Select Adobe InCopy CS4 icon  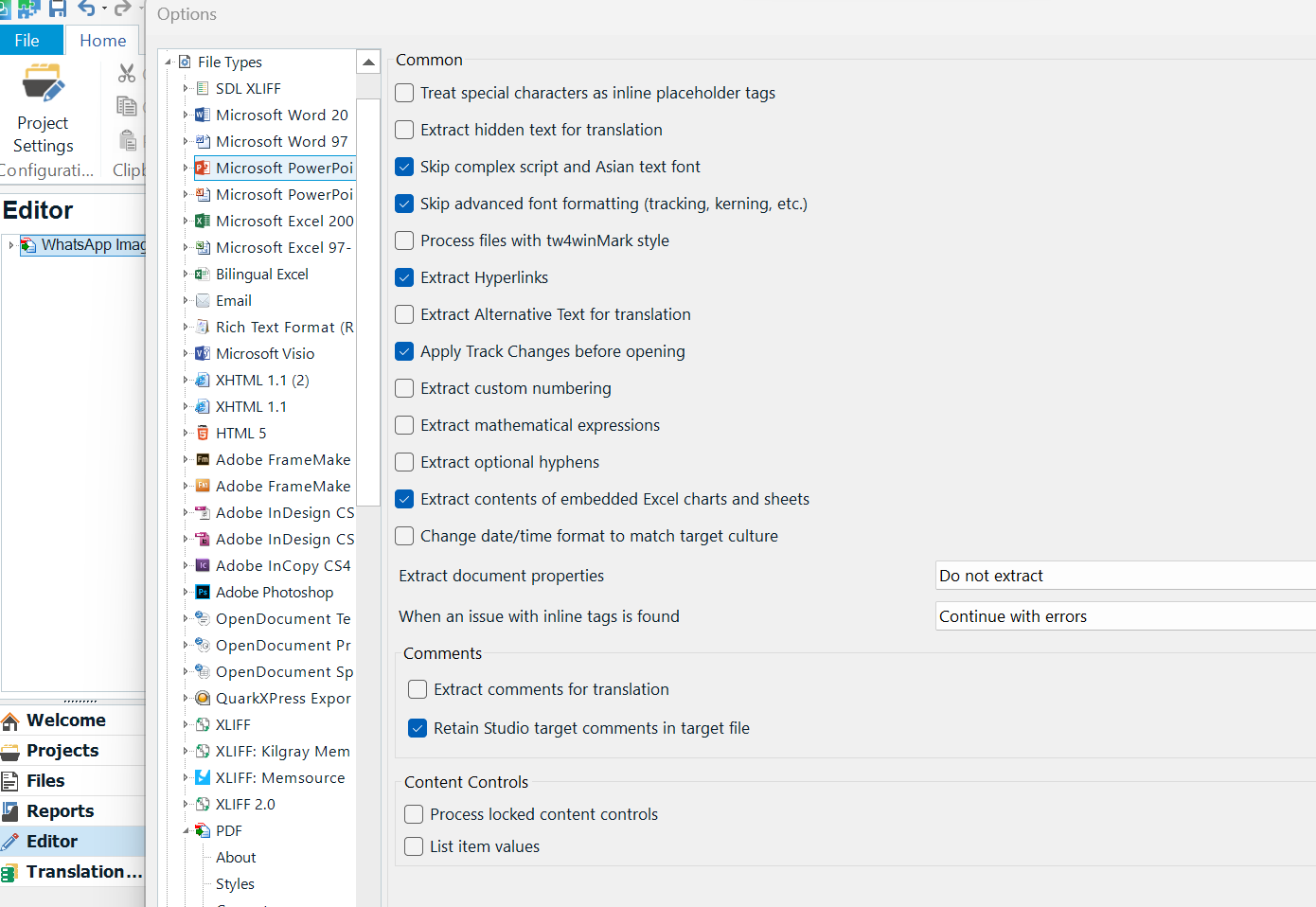[203, 565]
